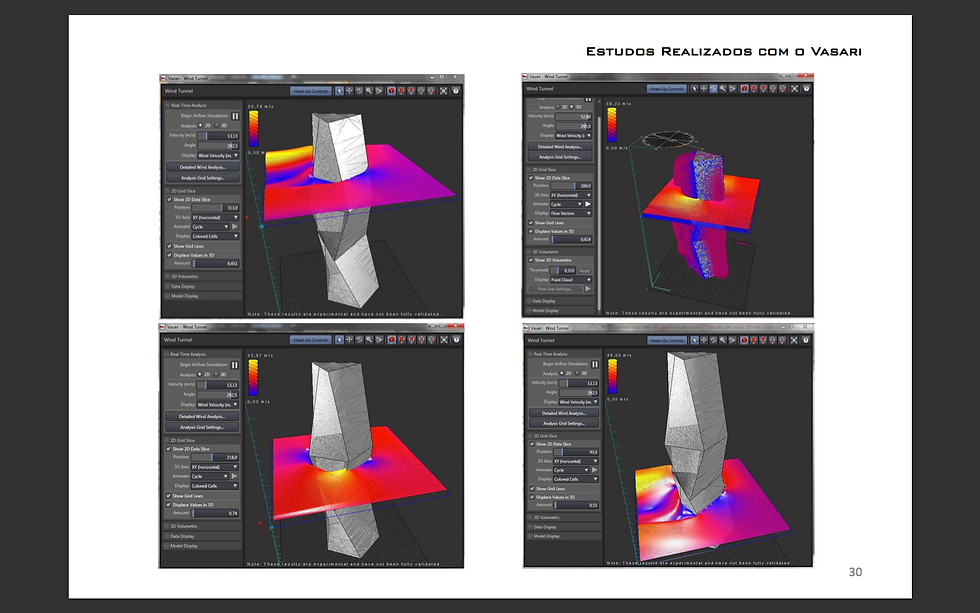Open Point Cloud dropdown in 59,33 m/s window

[x=571, y=280]
